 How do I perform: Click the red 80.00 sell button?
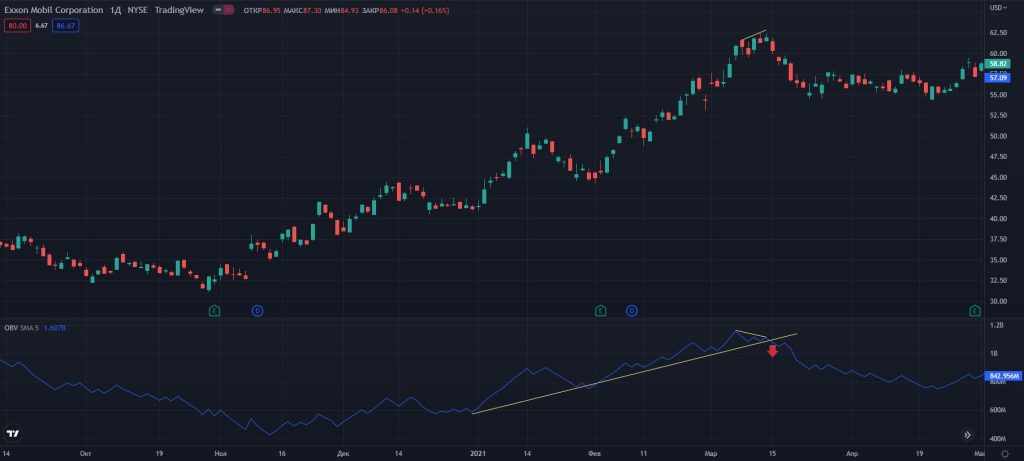pos(16,26)
